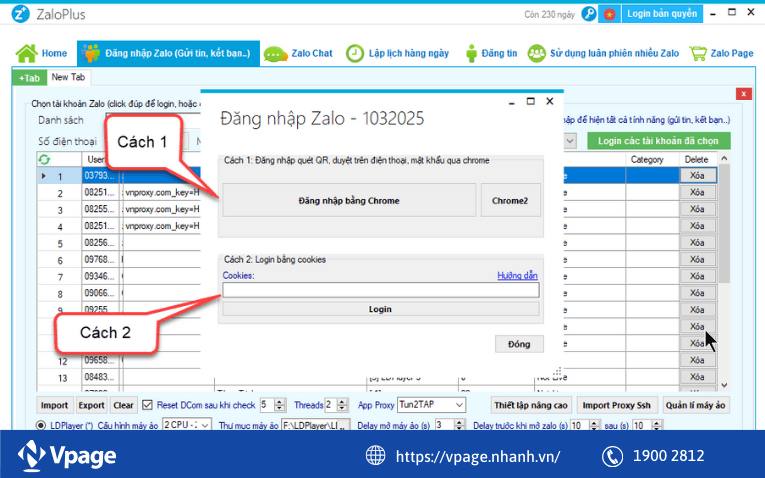Image resolution: width=765 pixels, height=478 pixels.
Task: Click the table scroll down arrow
Action: point(724,385)
